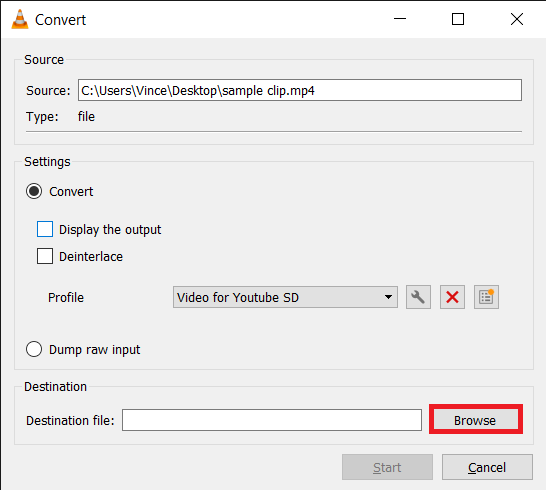Cancel the Convert dialog
Screen dimensions: 546x490
click(487, 467)
